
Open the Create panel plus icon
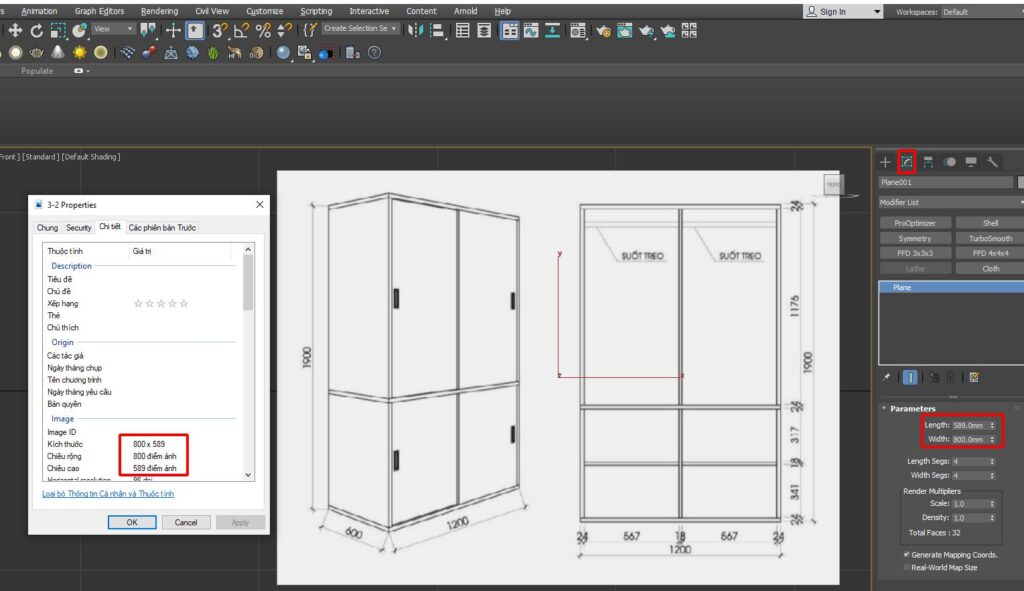(885, 161)
